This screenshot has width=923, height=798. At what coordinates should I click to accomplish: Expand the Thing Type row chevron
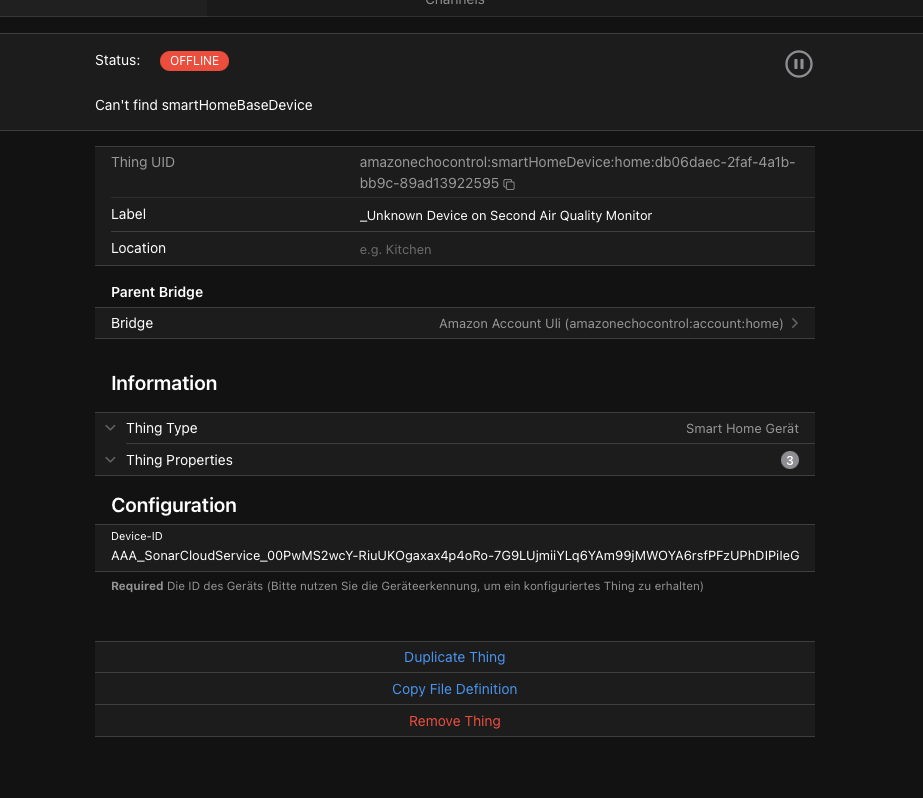pyautogui.click(x=110, y=428)
